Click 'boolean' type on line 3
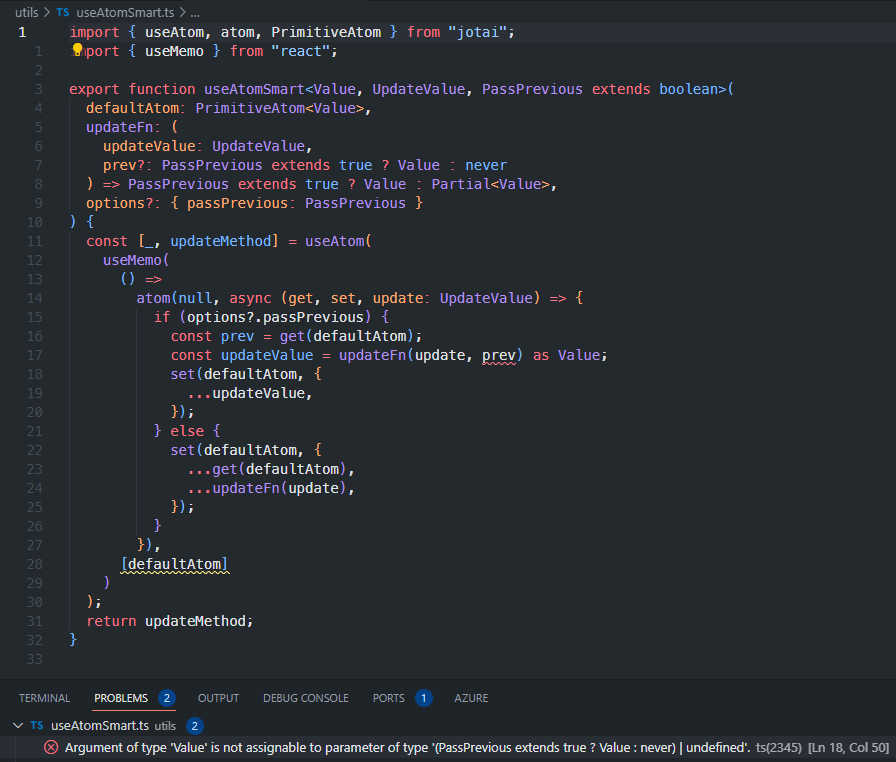Screen dimensions: 896x762 click(x=689, y=89)
